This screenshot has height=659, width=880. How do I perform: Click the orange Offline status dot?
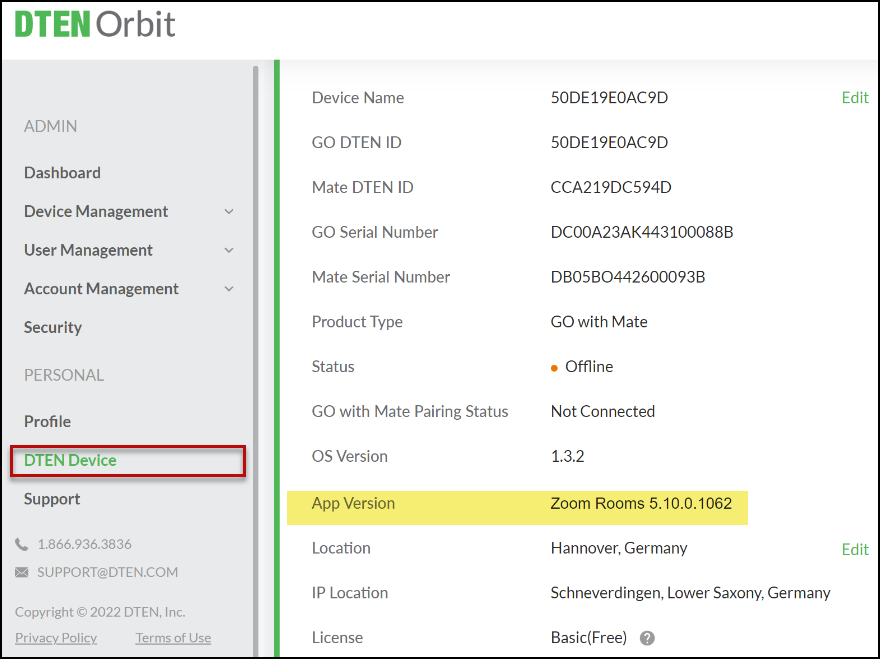coord(554,368)
